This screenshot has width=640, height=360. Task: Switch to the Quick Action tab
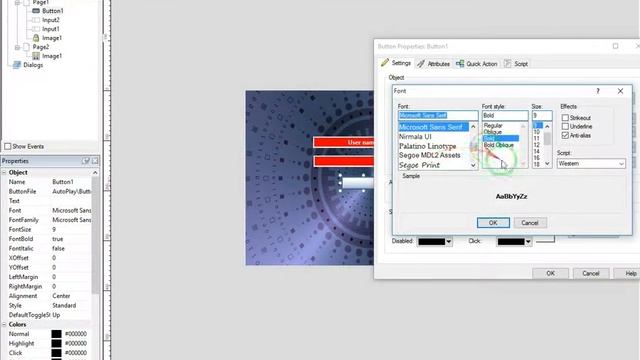[477, 64]
